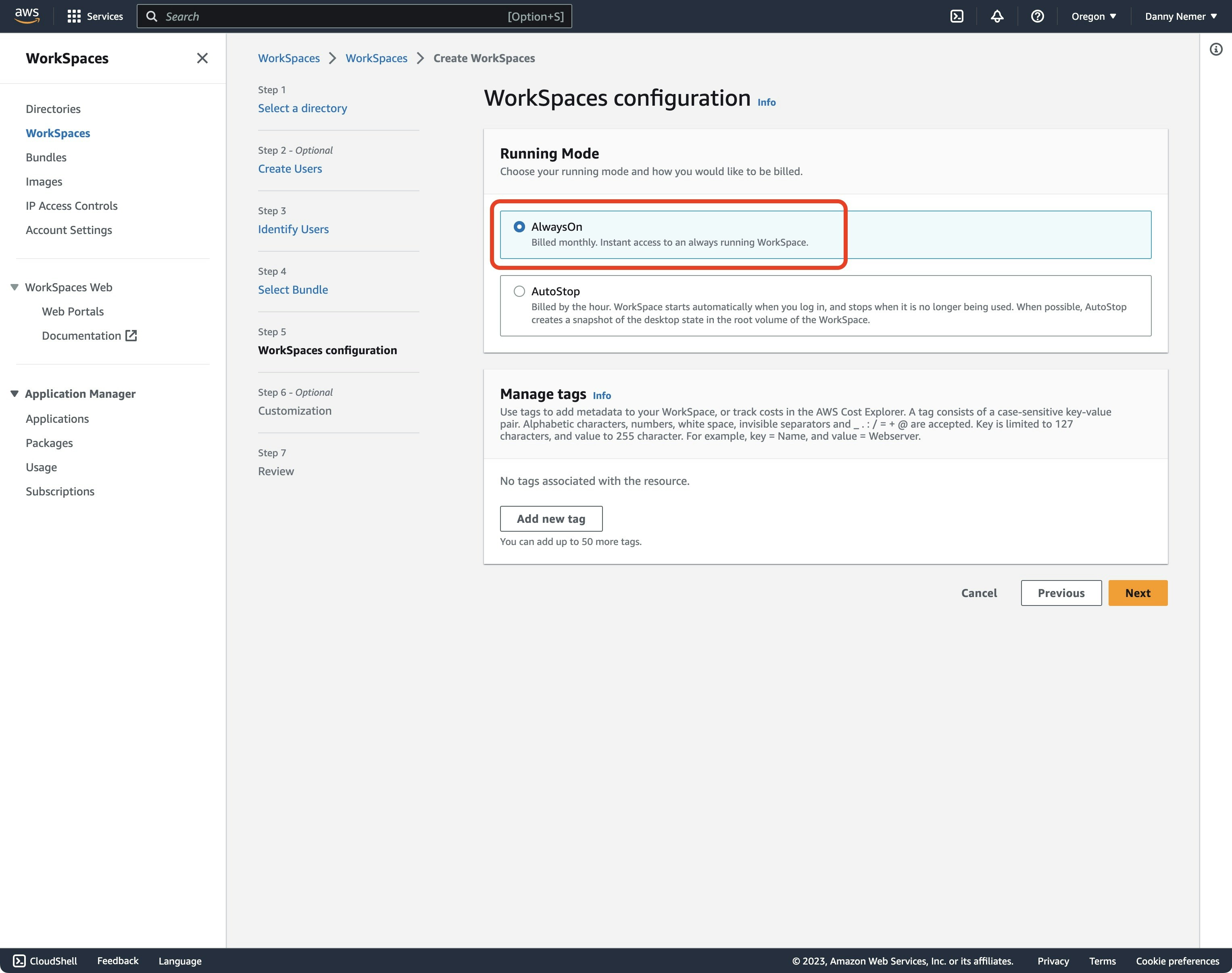Select the AlwaysOn running mode
The height and width of the screenshot is (973, 1232).
[x=519, y=227]
